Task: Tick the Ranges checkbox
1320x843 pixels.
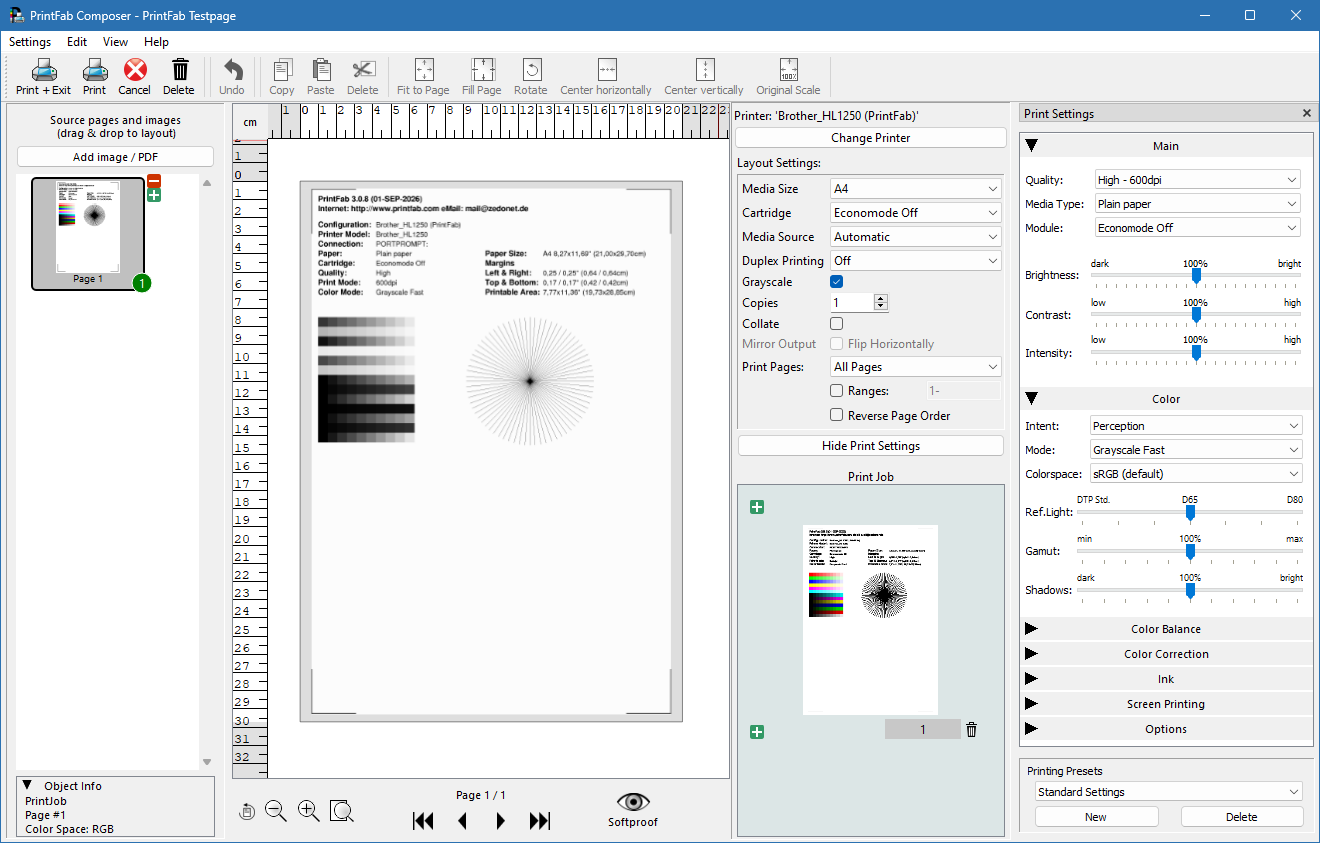Action: tap(837, 391)
